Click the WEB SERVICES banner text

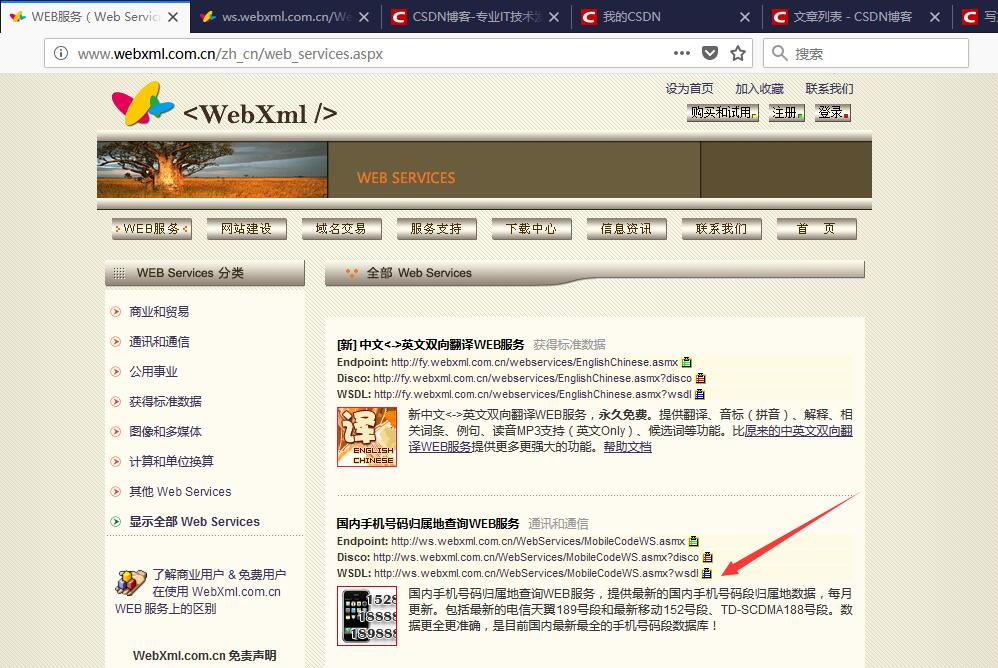pos(405,177)
